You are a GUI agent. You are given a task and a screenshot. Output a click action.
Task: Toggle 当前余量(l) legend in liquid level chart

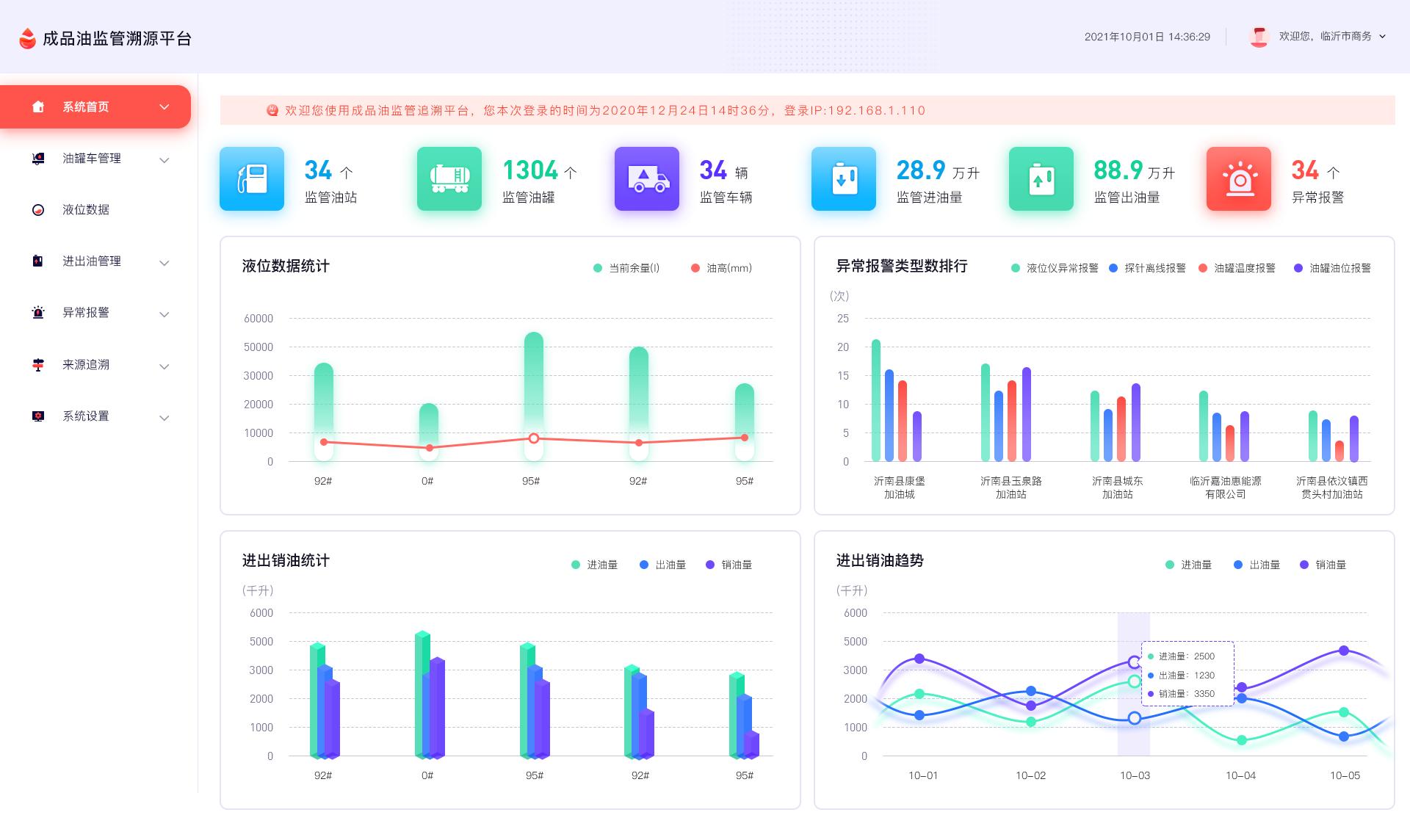pyautogui.click(x=626, y=268)
